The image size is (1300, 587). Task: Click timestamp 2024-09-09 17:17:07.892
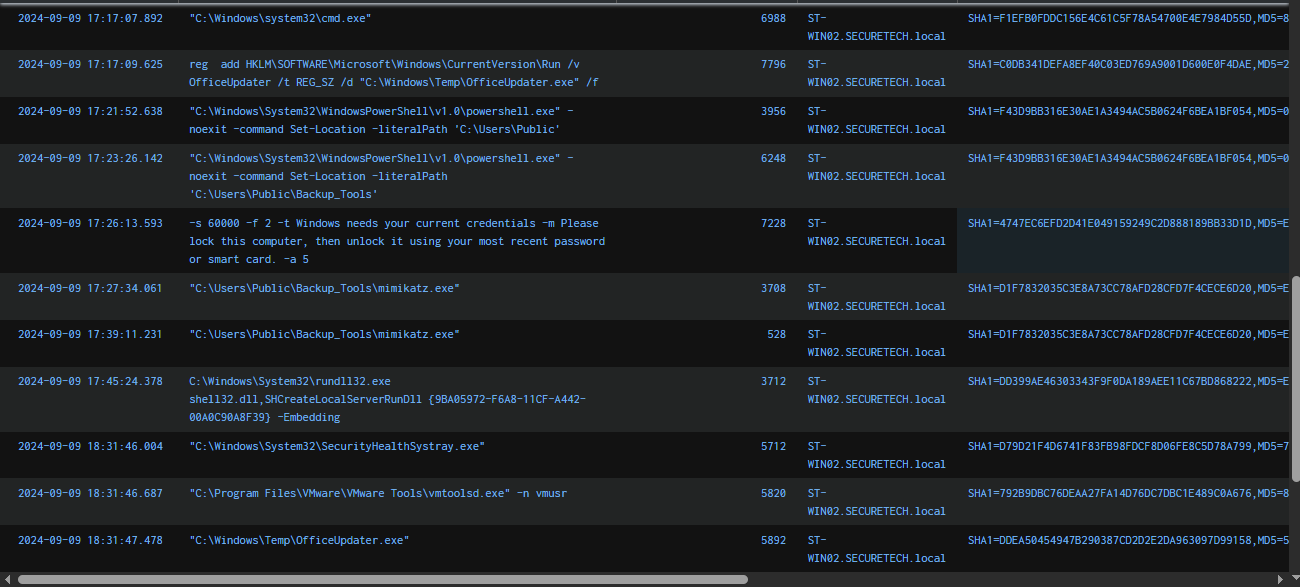point(90,19)
